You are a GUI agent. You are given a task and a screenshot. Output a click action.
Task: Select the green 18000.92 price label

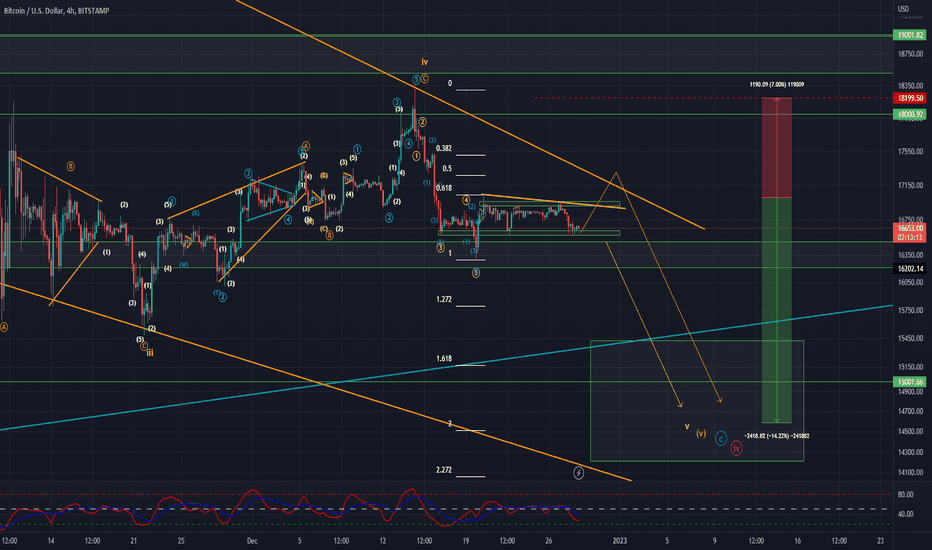[910, 114]
